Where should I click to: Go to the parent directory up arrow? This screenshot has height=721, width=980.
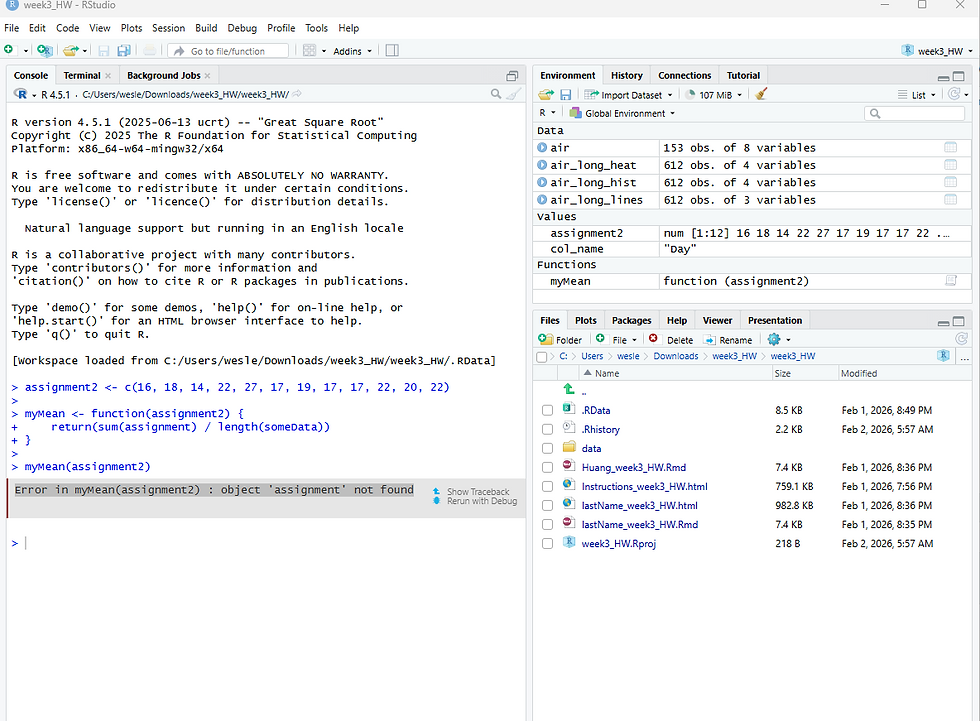[x=569, y=389]
